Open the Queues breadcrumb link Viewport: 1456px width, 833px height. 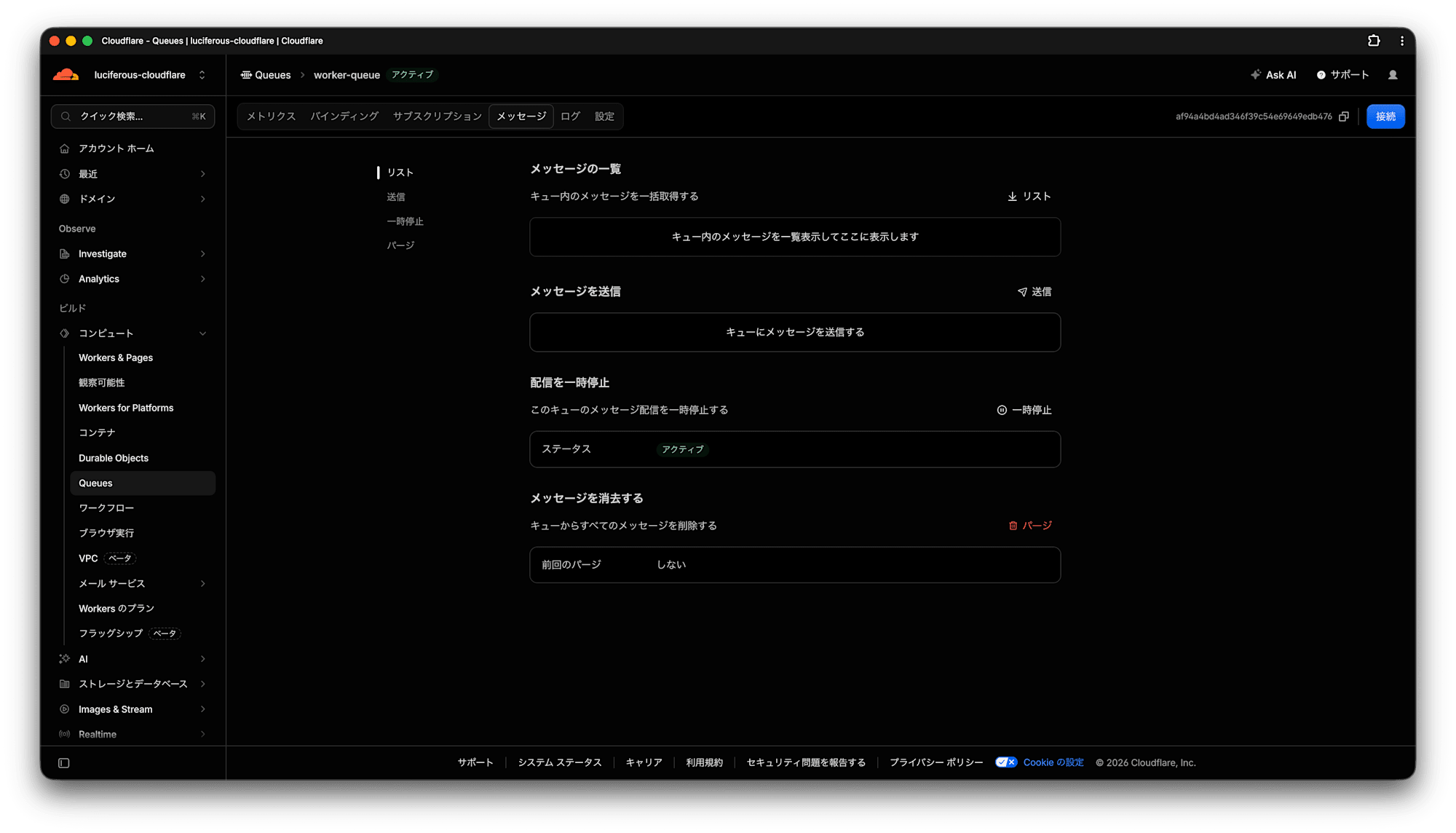[266, 75]
